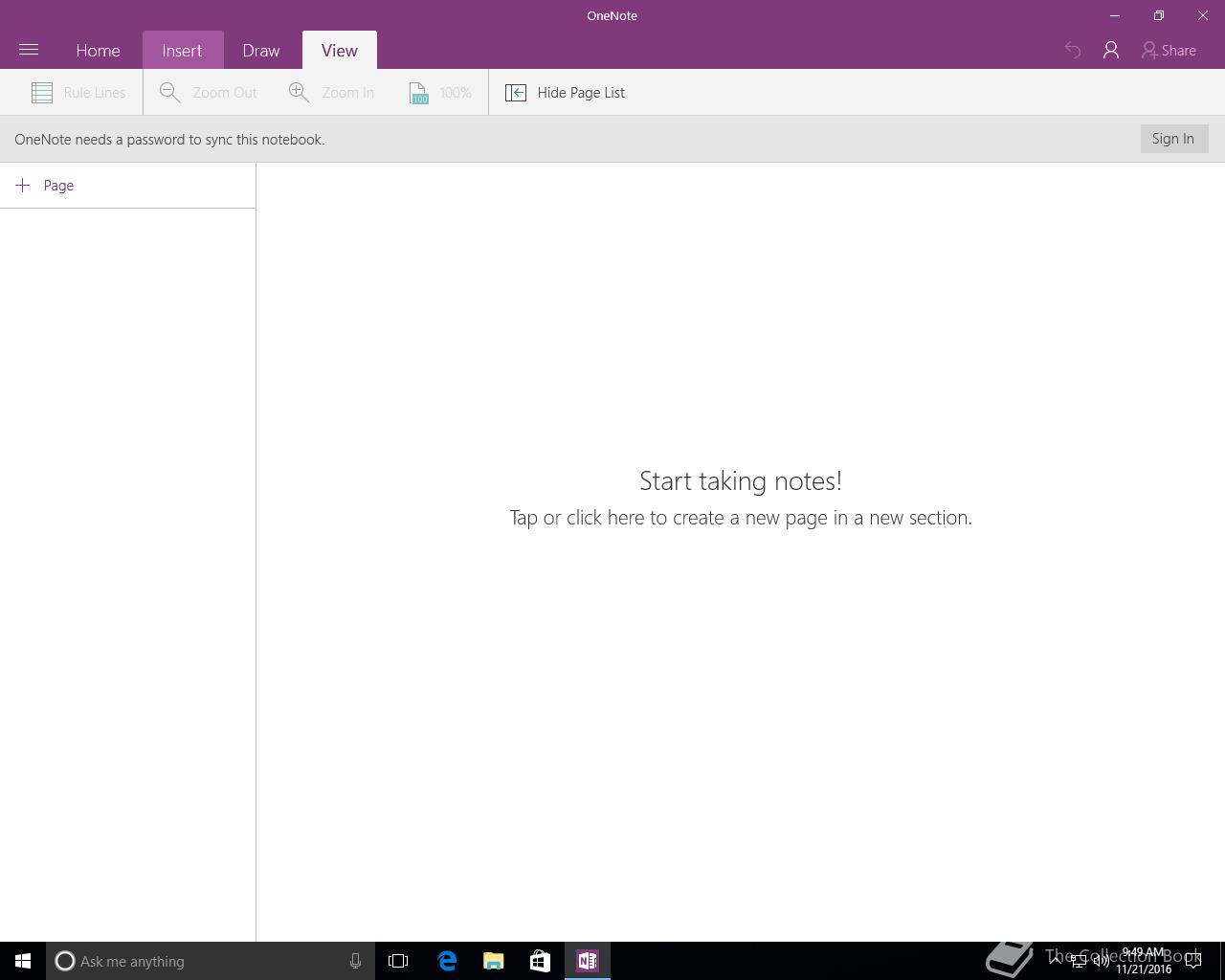The image size is (1225, 980).
Task: Open File Explorer from taskbar
Action: (x=494, y=961)
